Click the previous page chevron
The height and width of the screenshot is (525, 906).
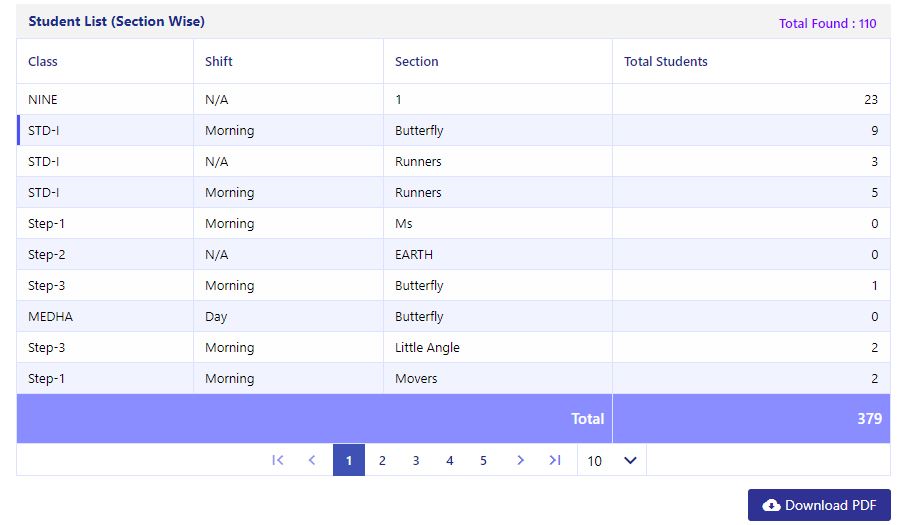312,460
